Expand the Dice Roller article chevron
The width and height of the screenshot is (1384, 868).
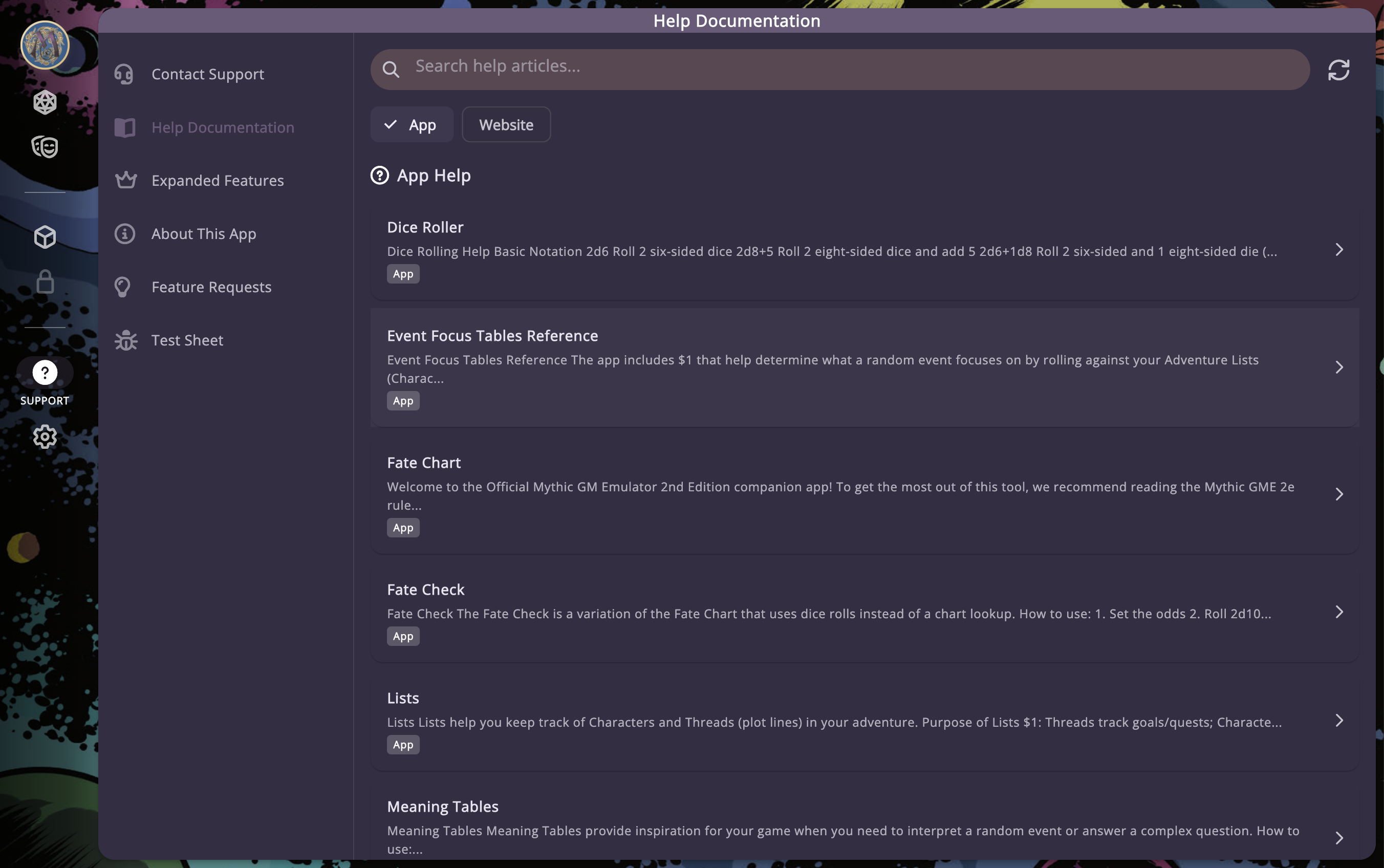click(x=1338, y=250)
